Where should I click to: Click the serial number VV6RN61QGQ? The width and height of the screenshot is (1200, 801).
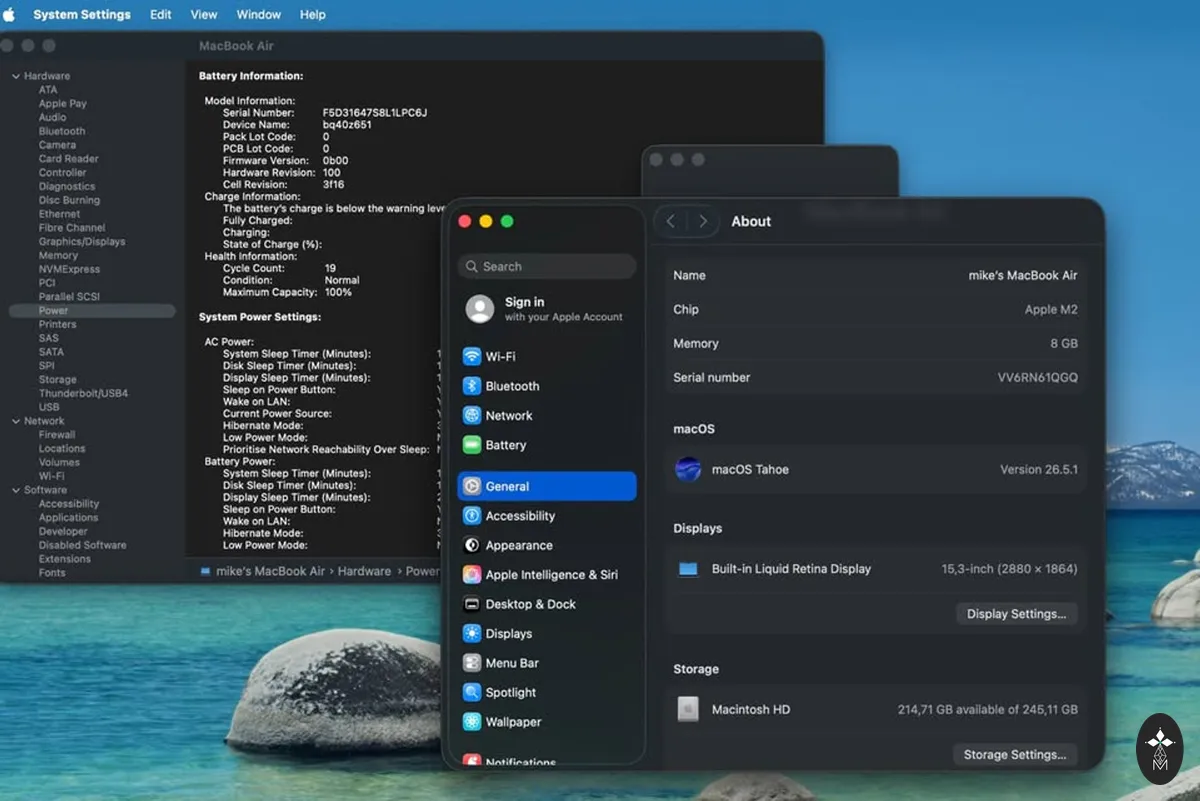pyautogui.click(x=1038, y=378)
